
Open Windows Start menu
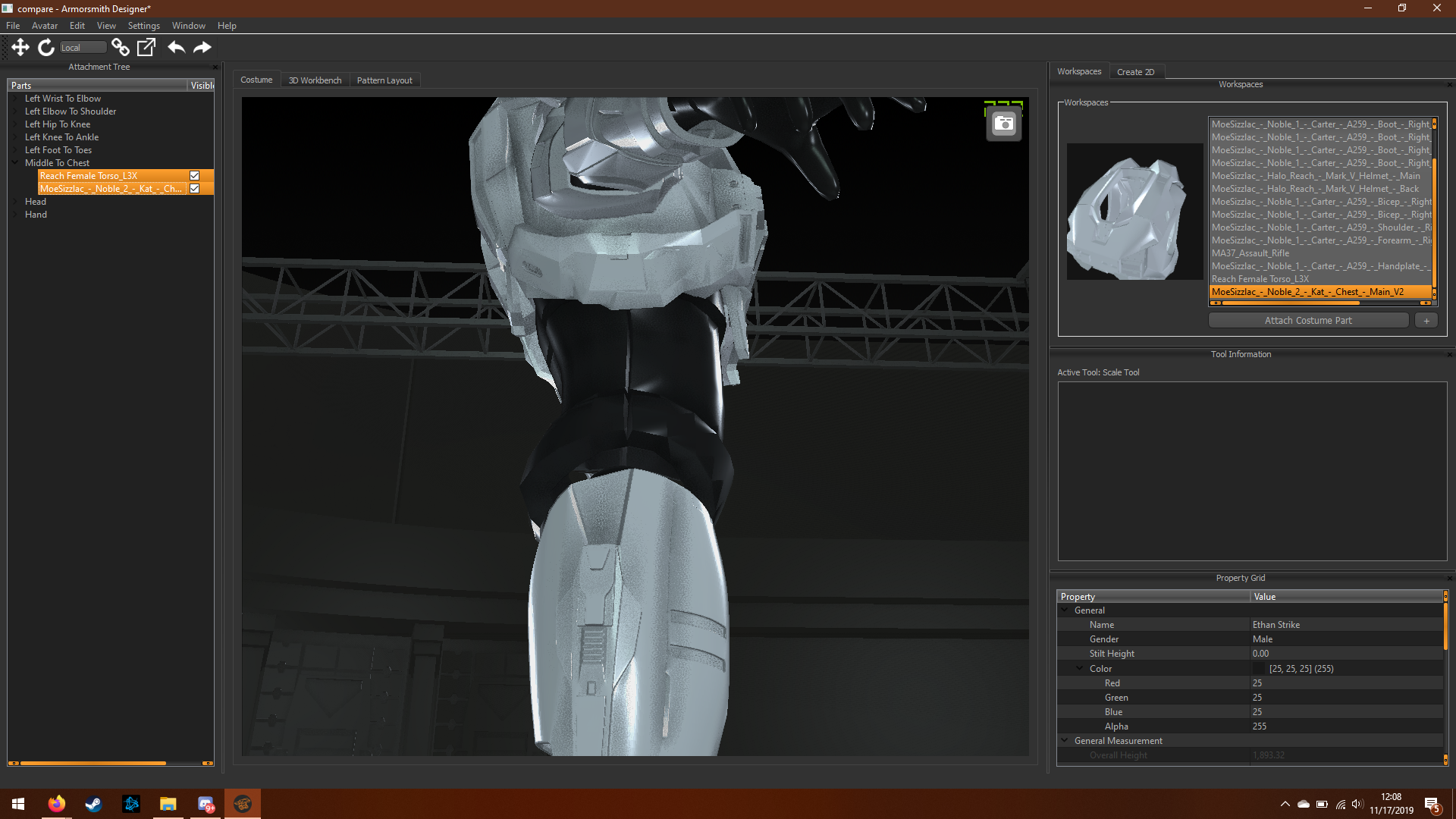point(18,804)
